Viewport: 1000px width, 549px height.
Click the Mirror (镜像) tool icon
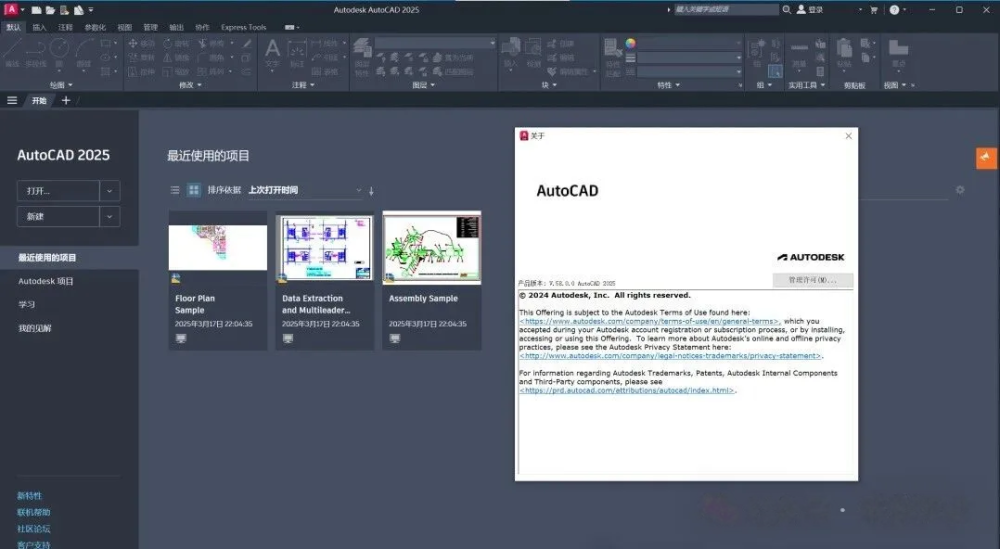pyautogui.click(x=168, y=57)
